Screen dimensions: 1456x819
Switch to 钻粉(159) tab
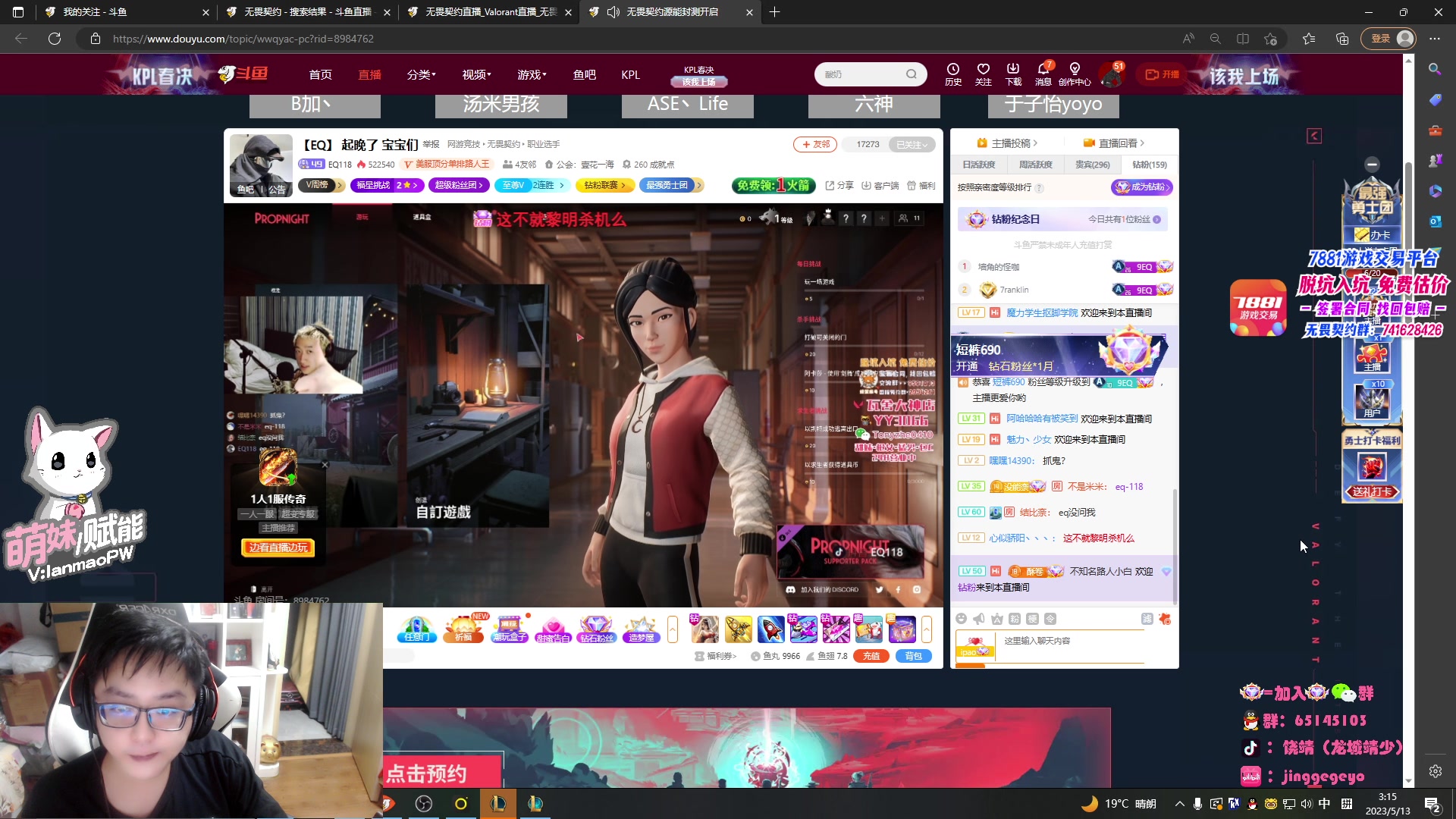click(x=1149, y=165)
